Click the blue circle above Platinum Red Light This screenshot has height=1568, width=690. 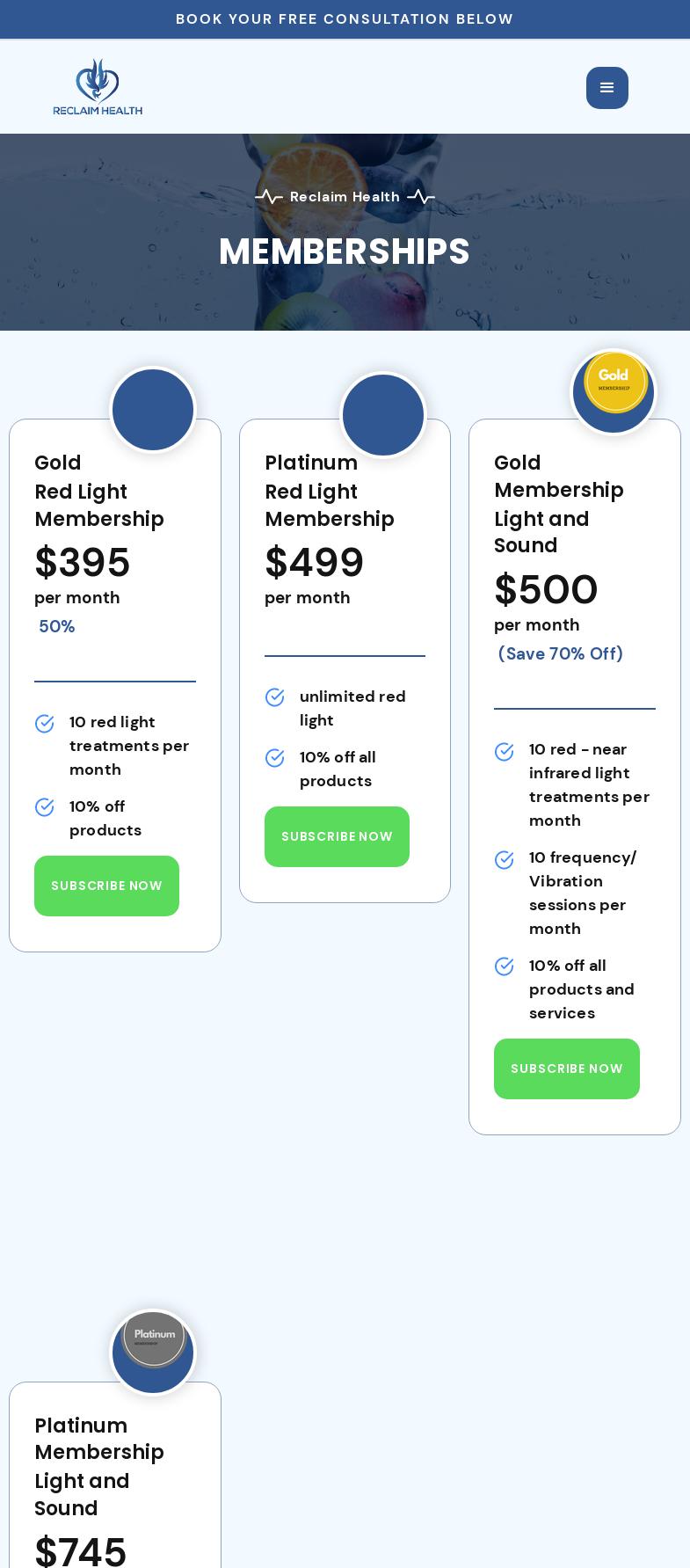(x=383, y=415)
